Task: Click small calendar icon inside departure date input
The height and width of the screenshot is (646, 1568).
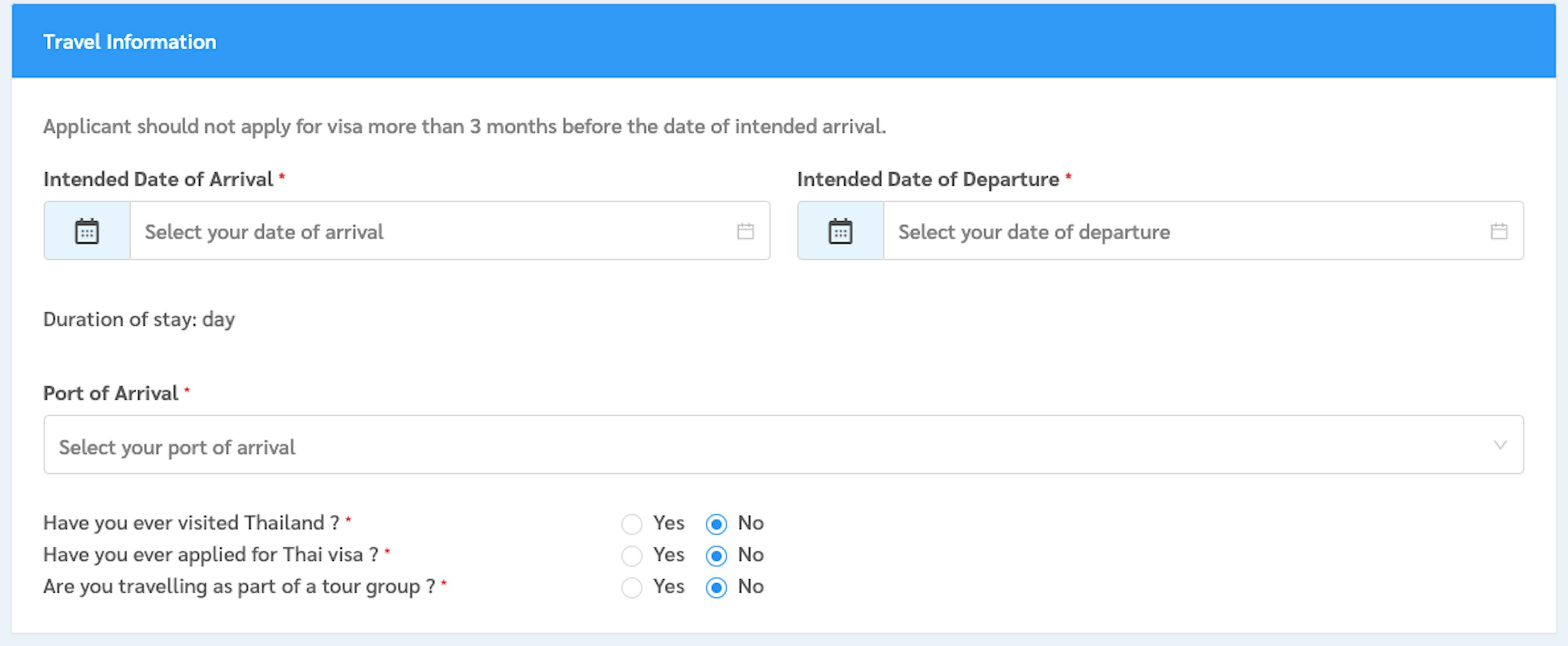Action: [x=1499, y=231]
